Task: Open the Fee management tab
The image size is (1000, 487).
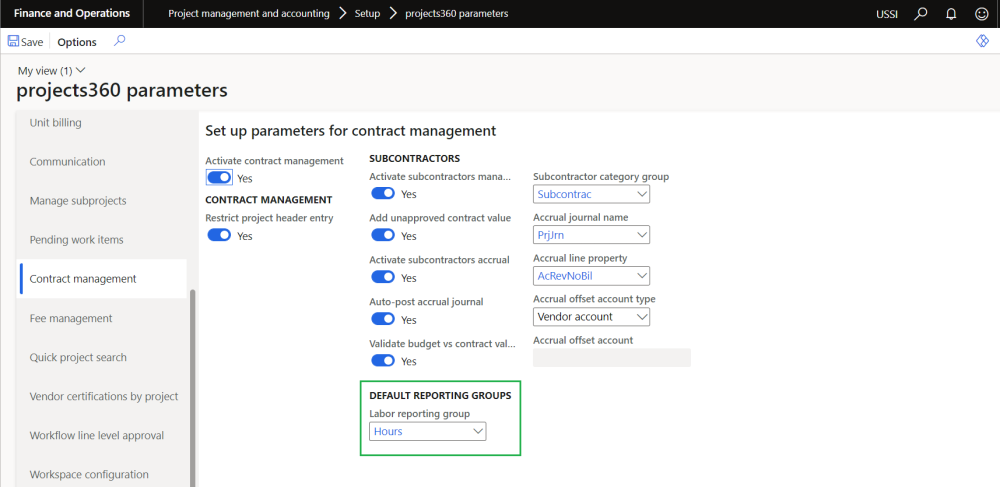Action: [71, 318]
